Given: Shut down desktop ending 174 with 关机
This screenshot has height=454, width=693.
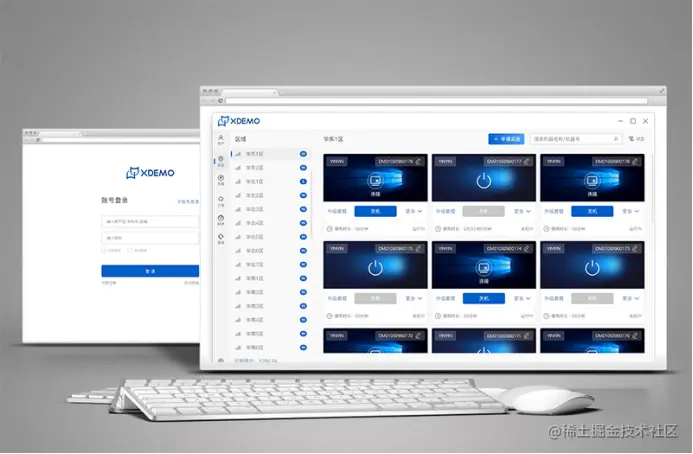Looking at the screenshot, I should pyautogui.click(x=484, y=298).
